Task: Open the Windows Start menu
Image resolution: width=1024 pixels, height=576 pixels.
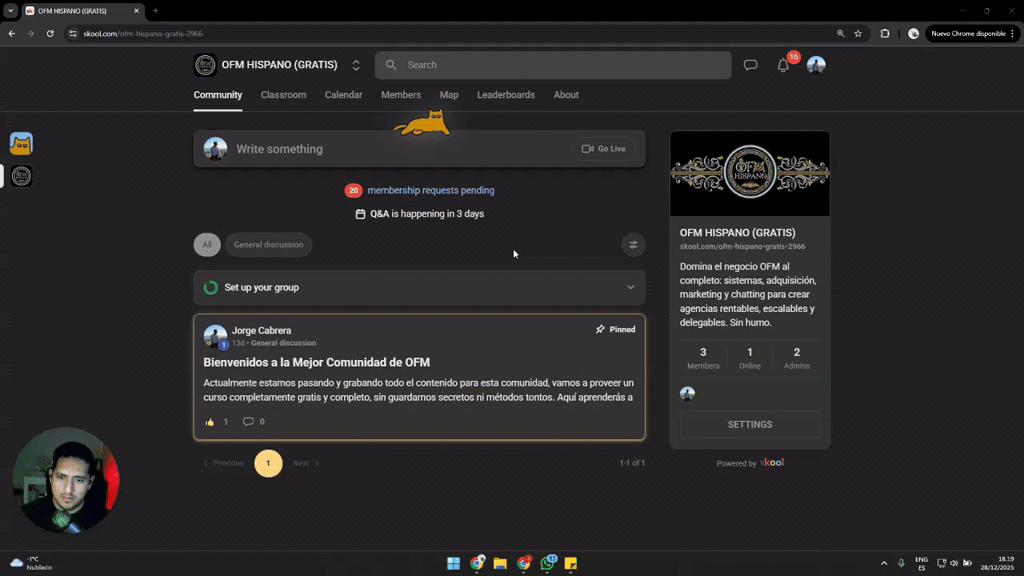Action: (453, 563)
